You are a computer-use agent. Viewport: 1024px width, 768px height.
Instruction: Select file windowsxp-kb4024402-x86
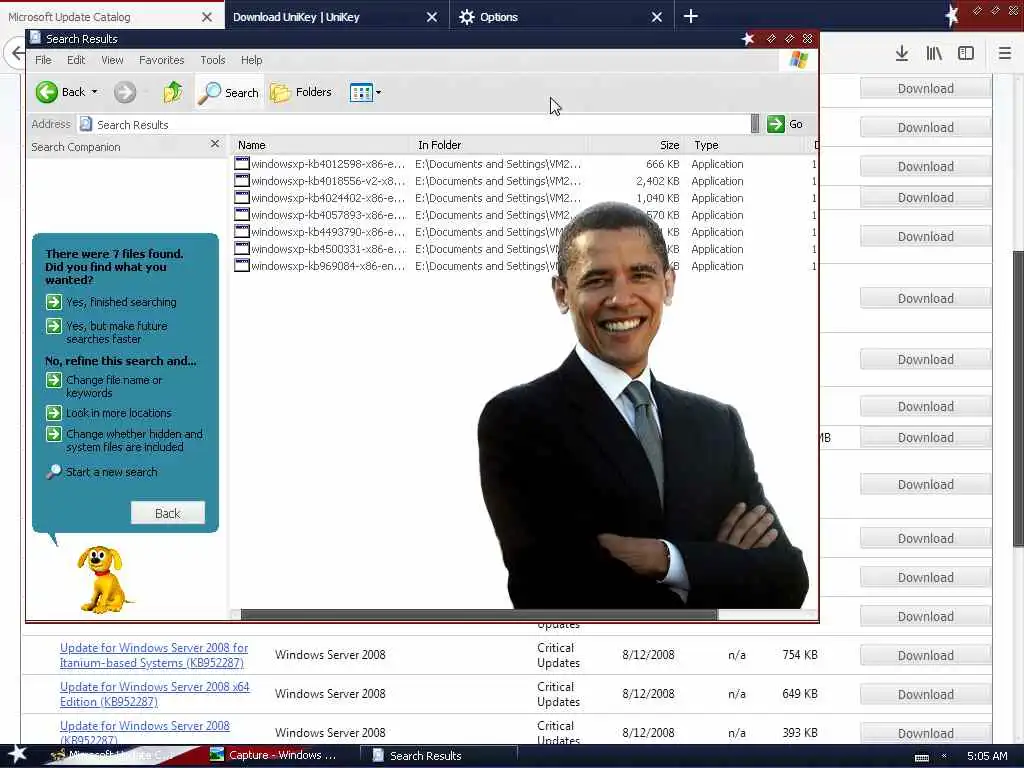click(x=320, y=198)
